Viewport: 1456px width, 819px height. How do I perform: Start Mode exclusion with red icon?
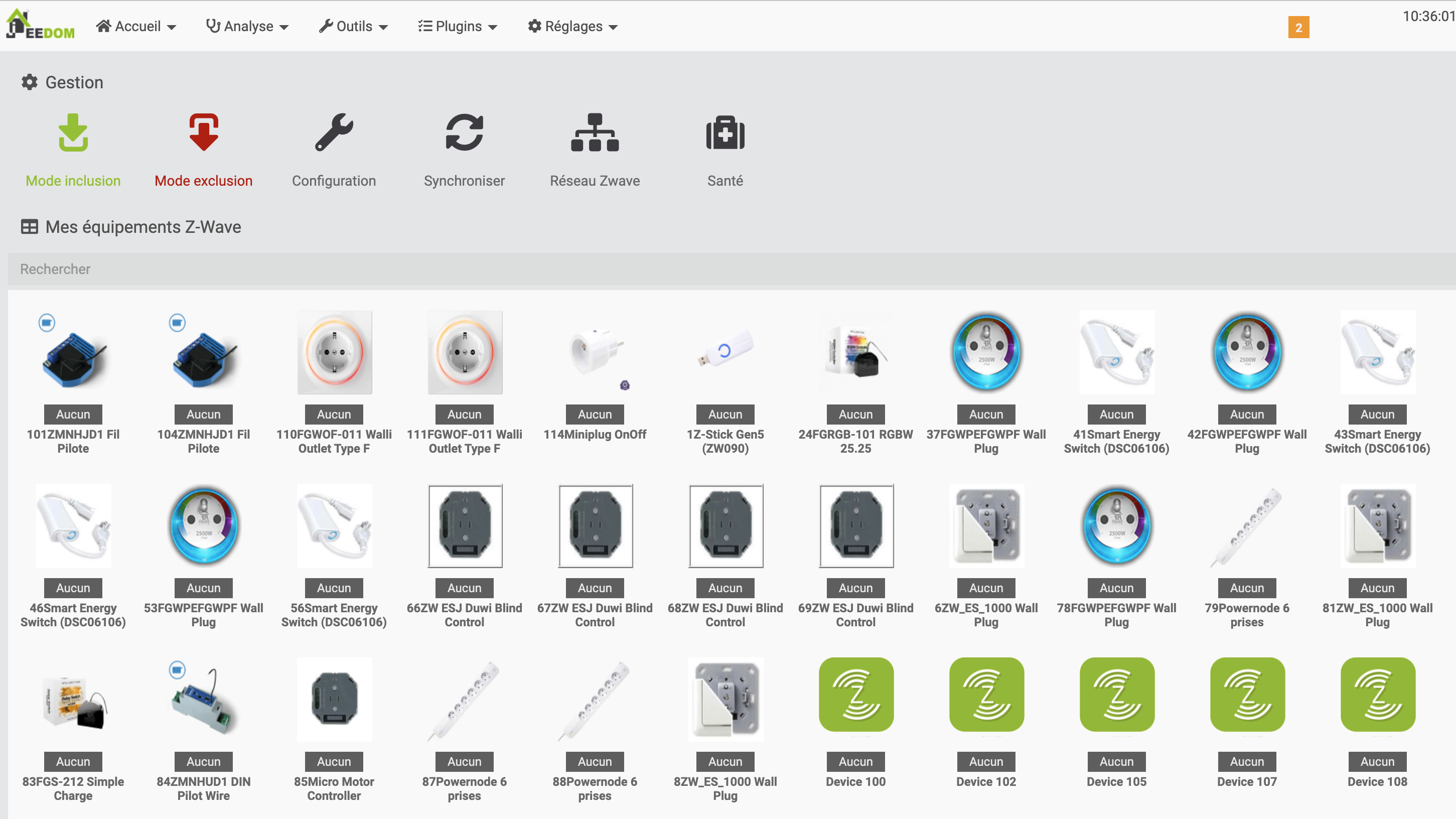point(204,132)
